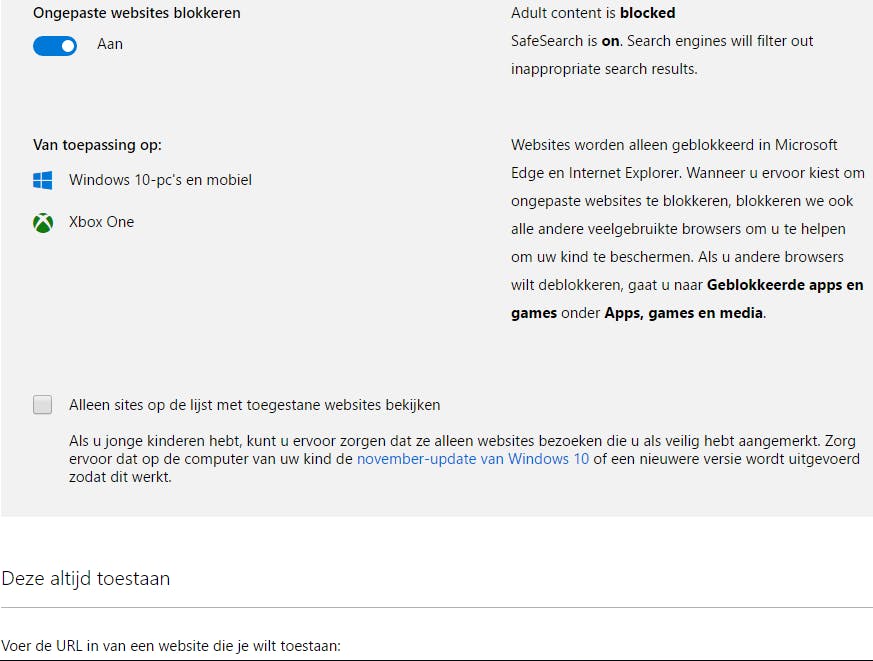873x661 pixels.
Task: Click the Windows logo icon
Action: (42, 180)
